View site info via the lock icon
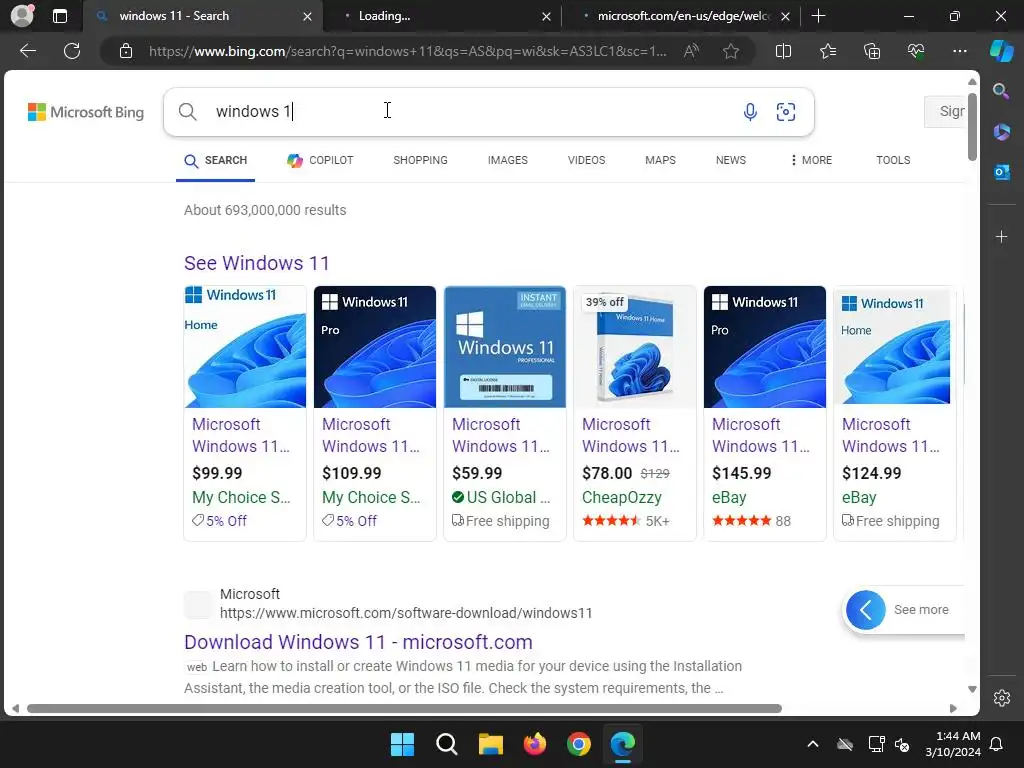 126,51
